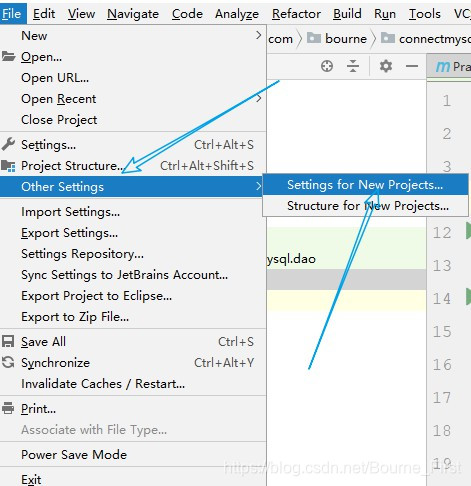Open the Tools menu

tap(424, 14)
